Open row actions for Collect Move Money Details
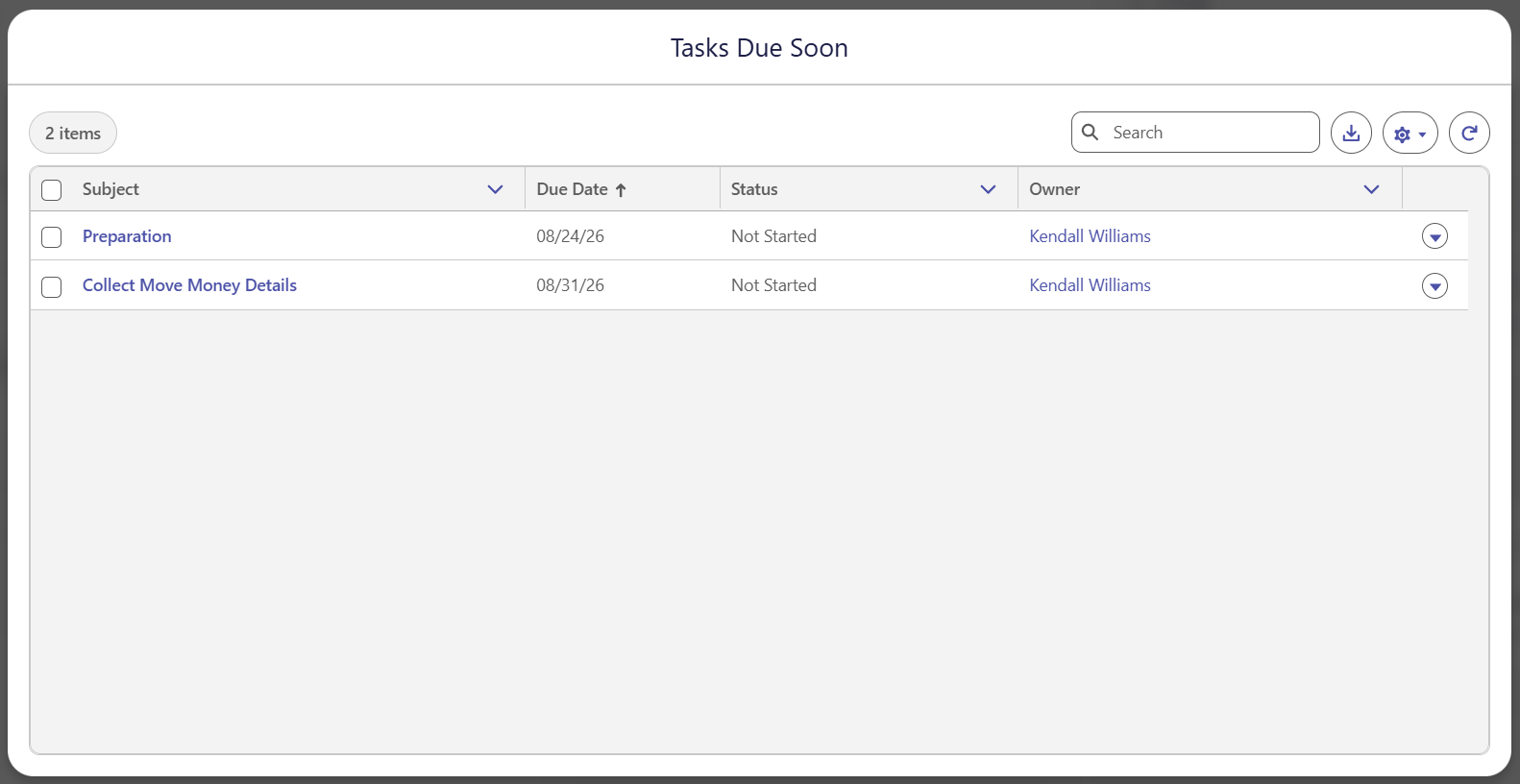The height and width of the screenshot is (784, 1520). pos(1434,286)
